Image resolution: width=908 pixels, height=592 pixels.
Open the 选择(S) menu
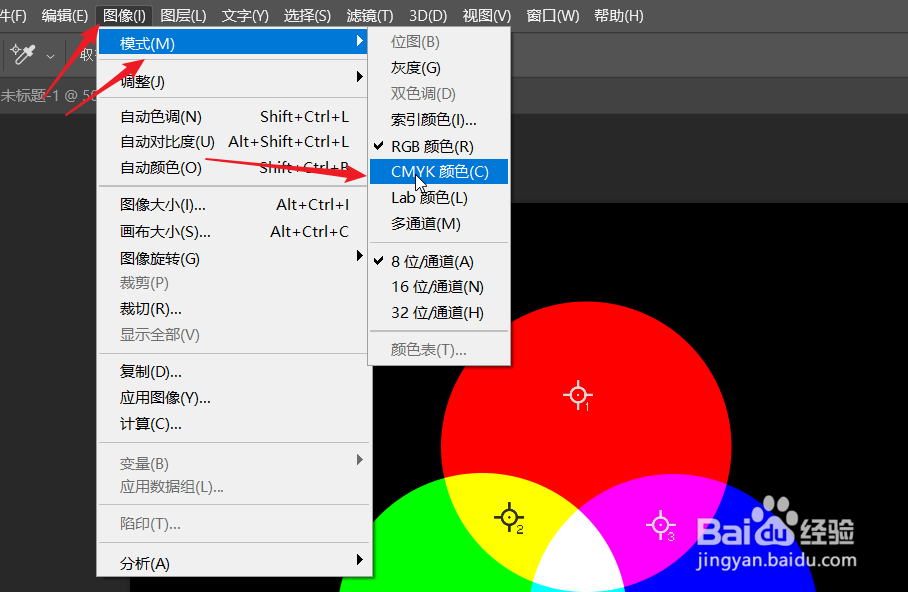(307, 16)
